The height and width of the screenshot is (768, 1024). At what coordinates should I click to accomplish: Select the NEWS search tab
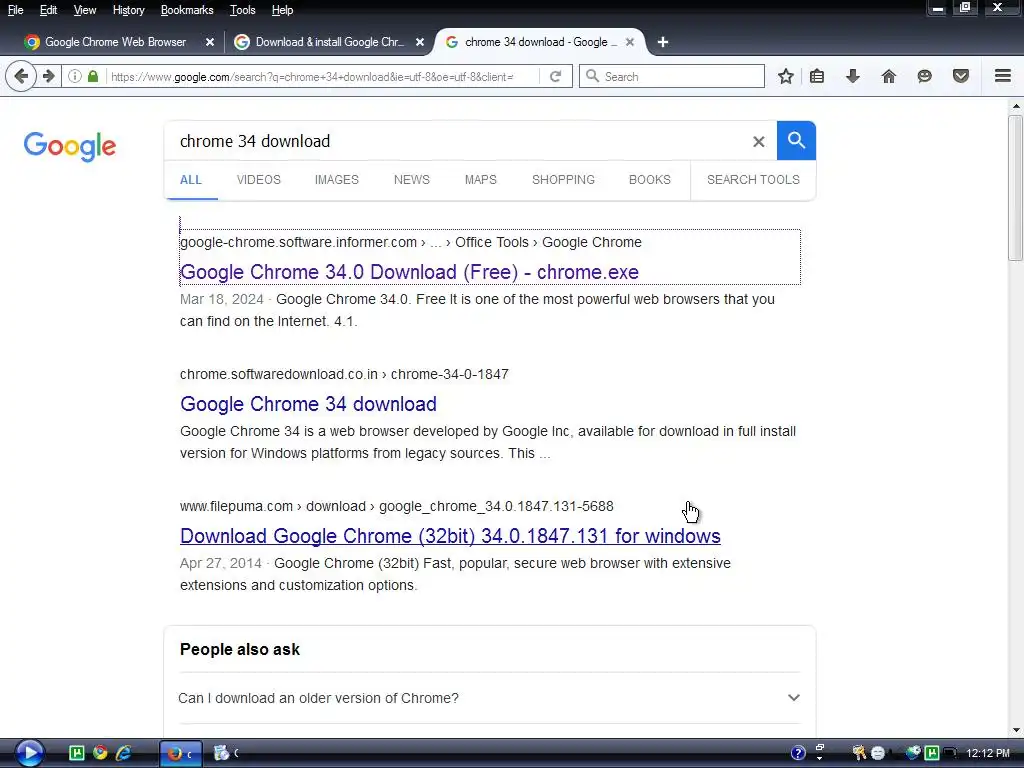point(412,180)
